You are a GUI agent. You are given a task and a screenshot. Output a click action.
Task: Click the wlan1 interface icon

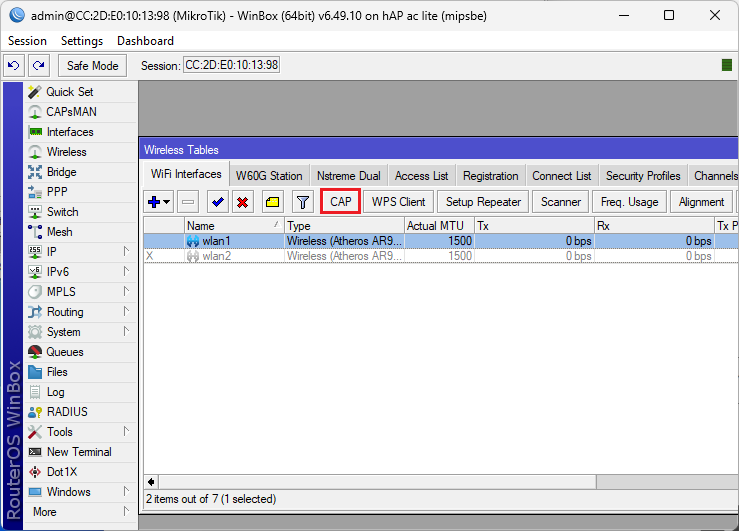tap(193, 241)
